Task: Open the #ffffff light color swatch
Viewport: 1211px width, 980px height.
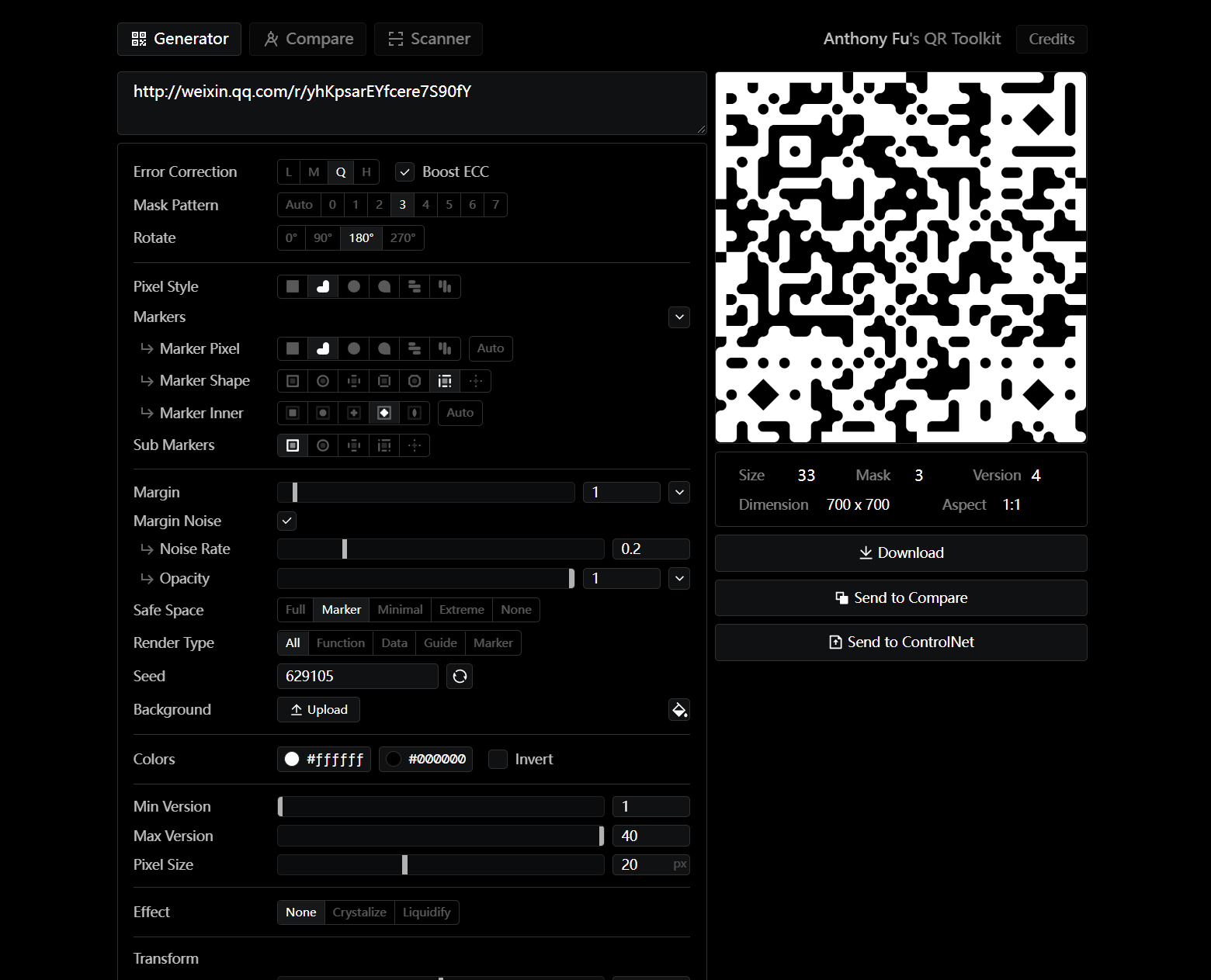Action: [x=324, y=759]
